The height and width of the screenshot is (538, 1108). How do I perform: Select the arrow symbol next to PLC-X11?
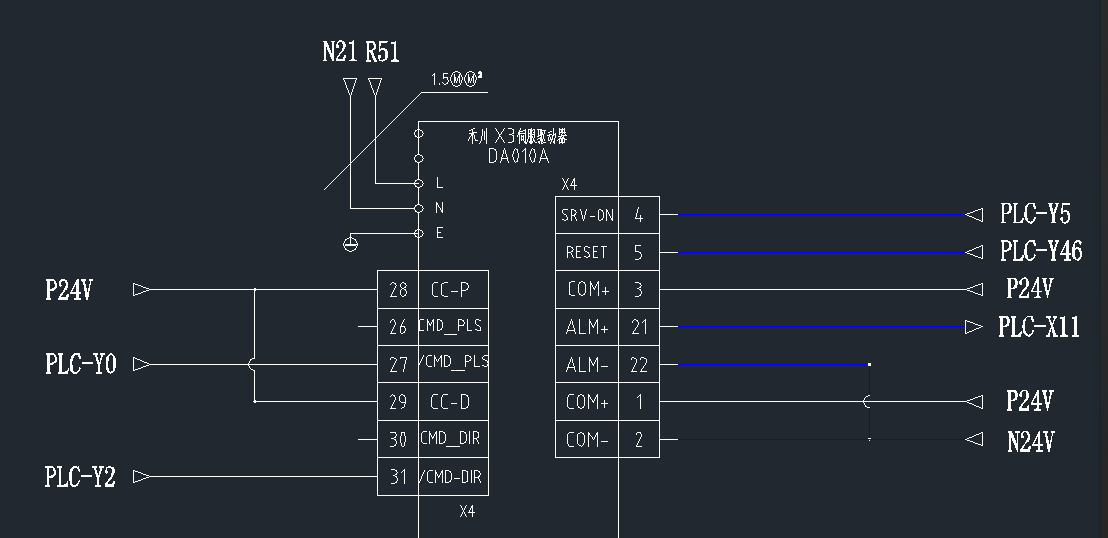point(973,327)
